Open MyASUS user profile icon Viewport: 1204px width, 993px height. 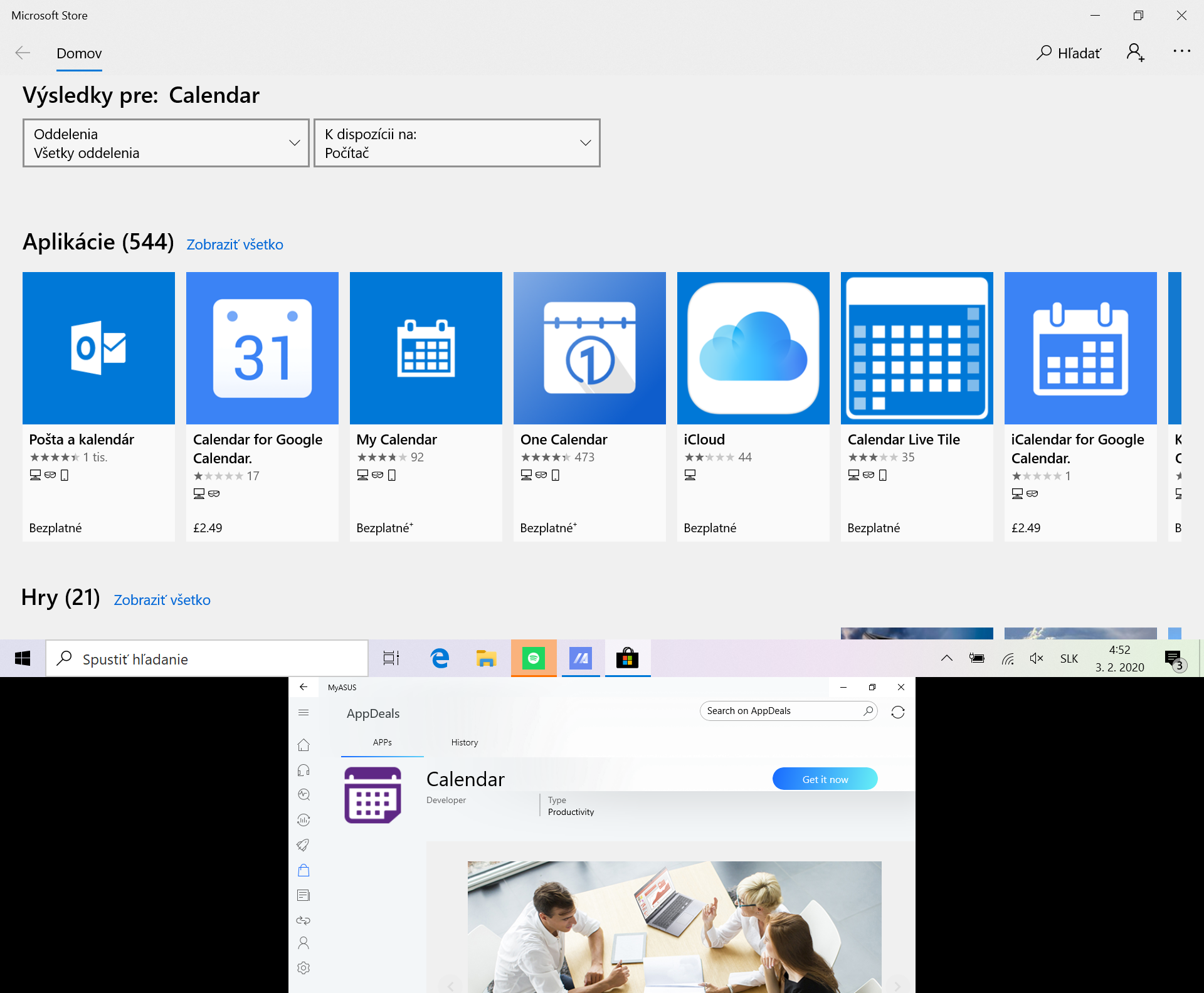[x=304, y=943]
